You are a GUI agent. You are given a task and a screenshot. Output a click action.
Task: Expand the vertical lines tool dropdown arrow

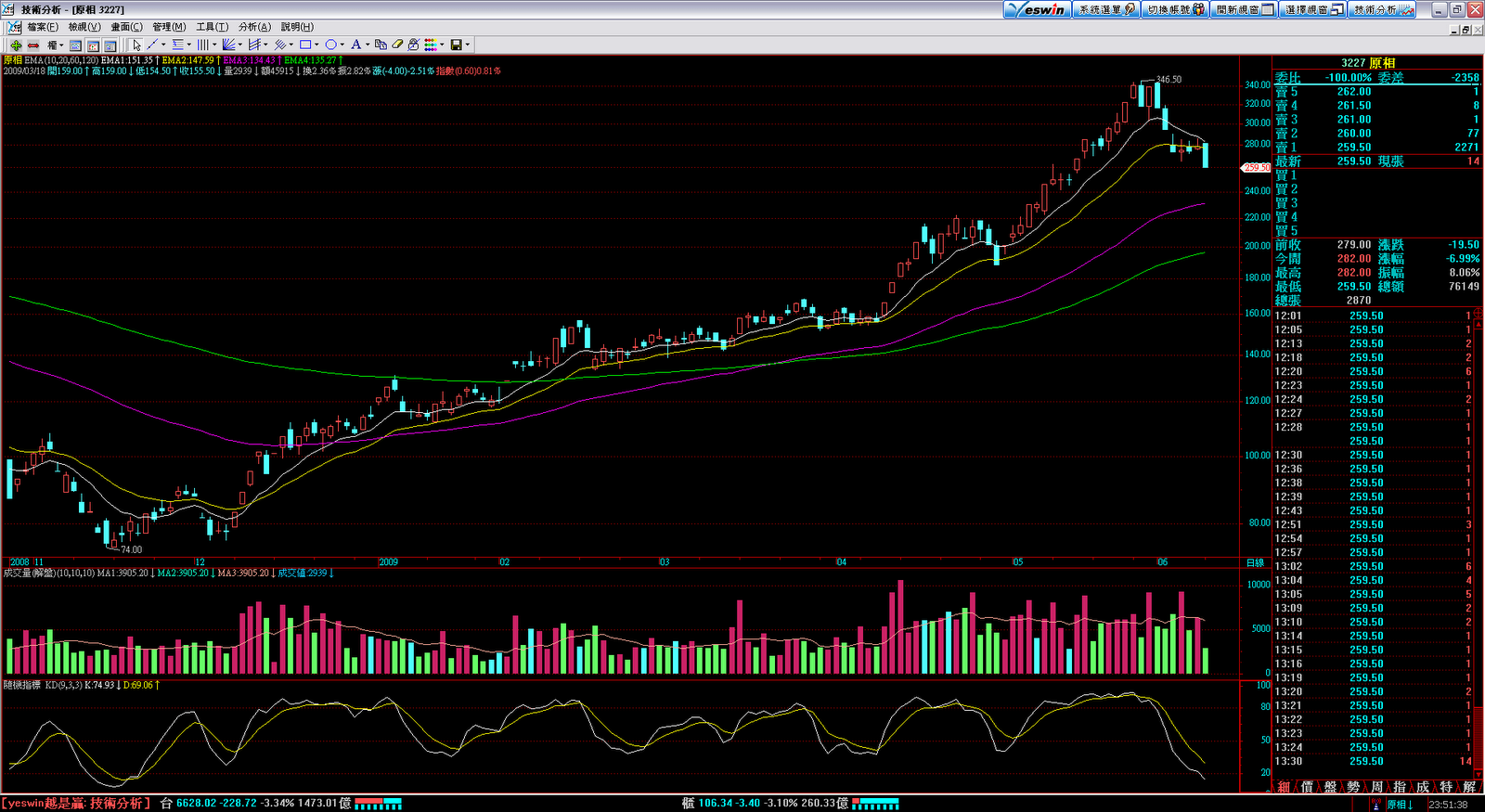(x=214, y=45)
